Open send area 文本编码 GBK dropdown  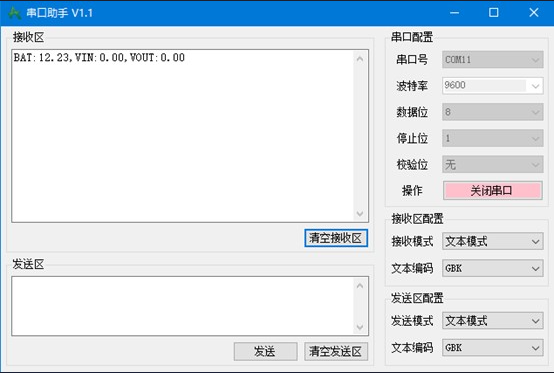point(493,348)
